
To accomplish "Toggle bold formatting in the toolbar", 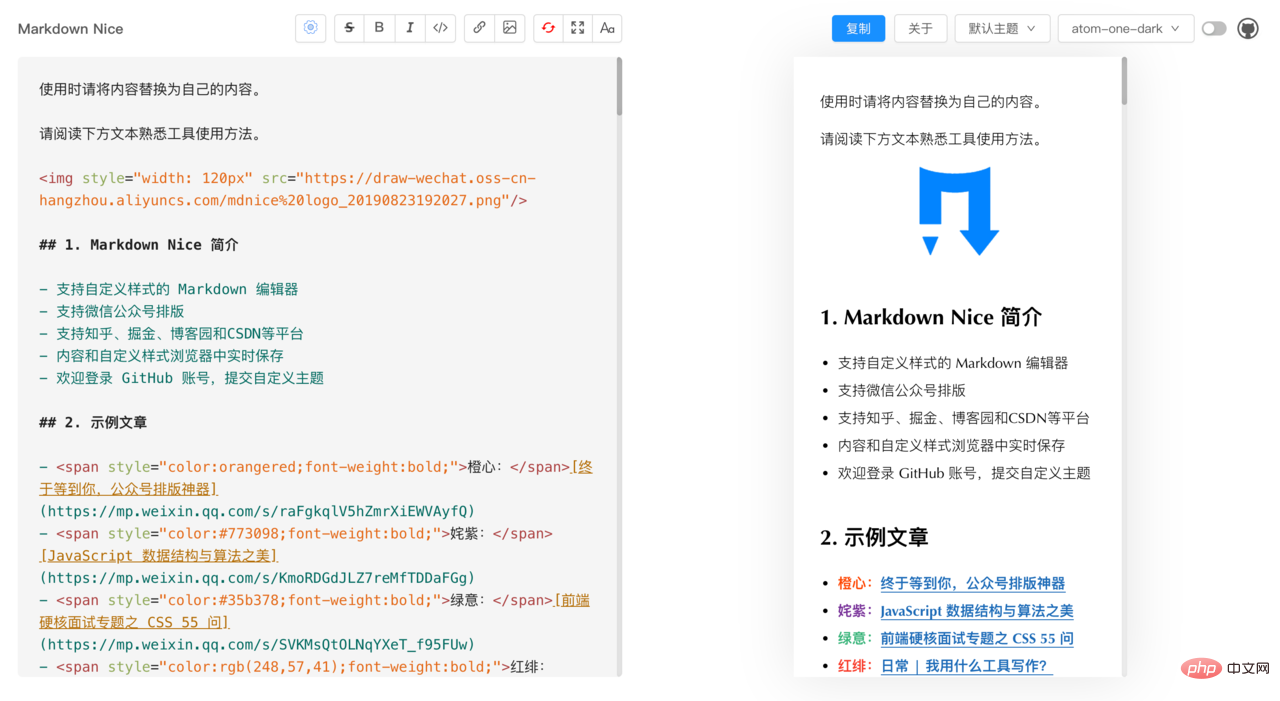I will (x=379, y=28).
